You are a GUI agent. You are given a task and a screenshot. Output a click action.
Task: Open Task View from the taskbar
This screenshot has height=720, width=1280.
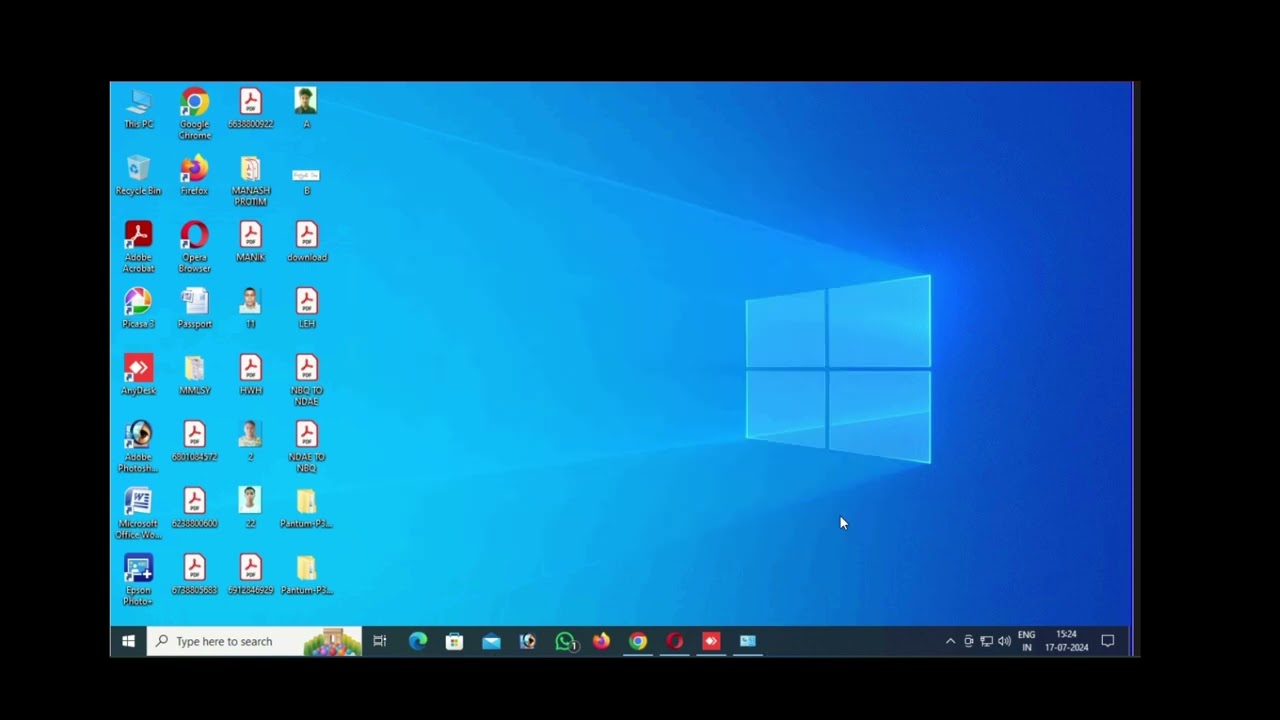coord(380,641)
